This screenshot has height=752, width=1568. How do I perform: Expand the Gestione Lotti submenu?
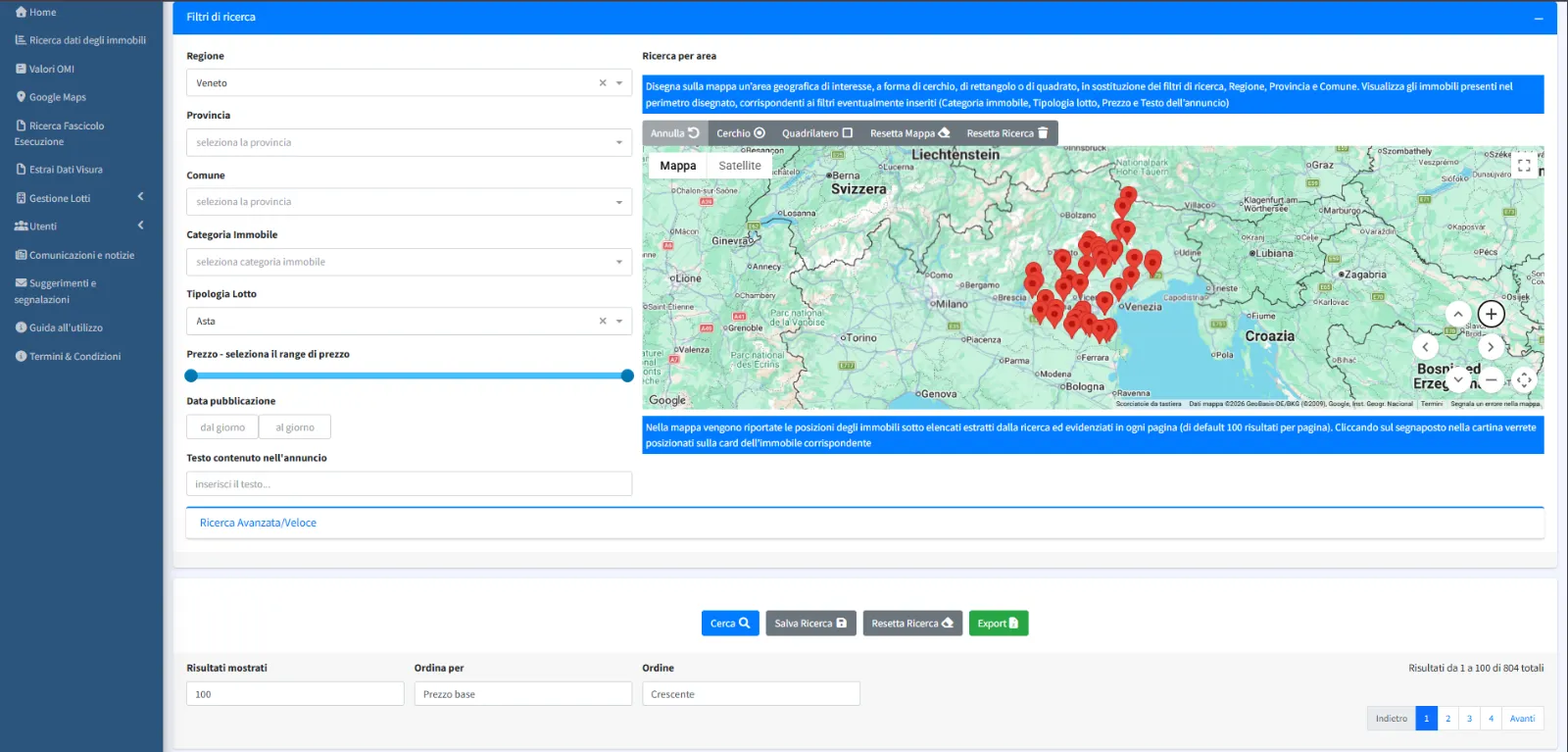pyautogui.click(x=81, y=198)
